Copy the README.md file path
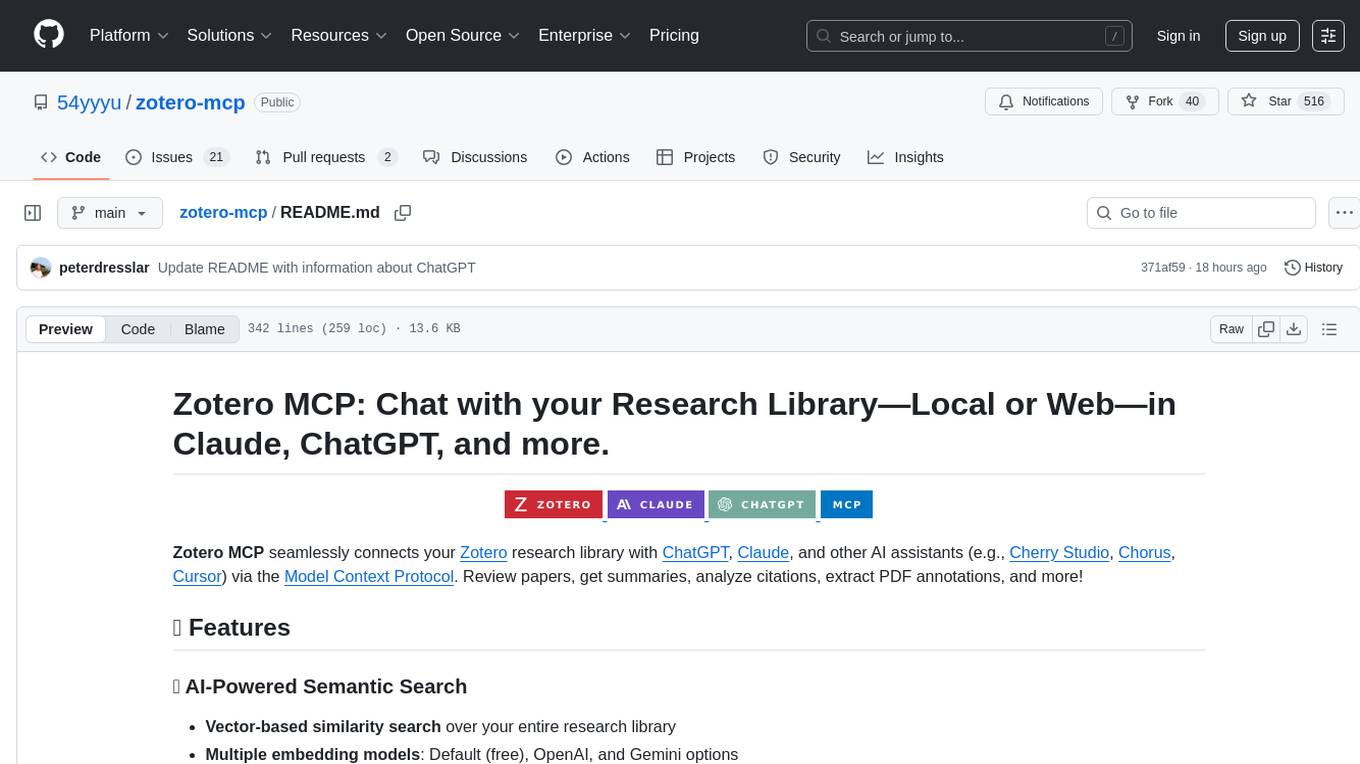 [403, 213]
